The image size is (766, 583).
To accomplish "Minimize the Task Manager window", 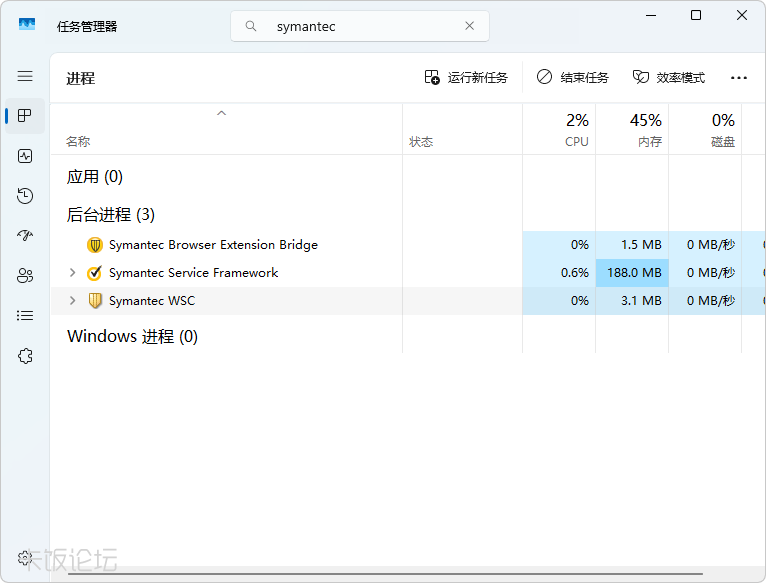I will 651,16.
